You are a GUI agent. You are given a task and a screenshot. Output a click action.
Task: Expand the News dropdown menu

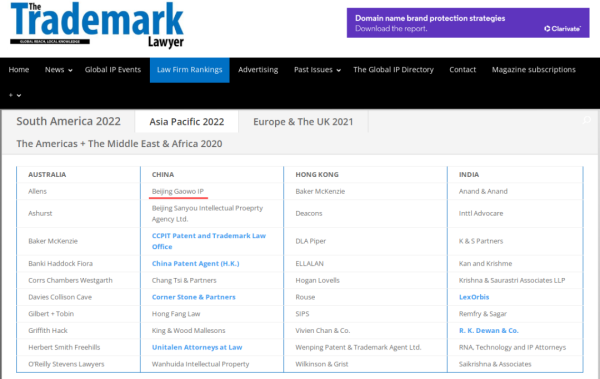(x=59, y=70)
